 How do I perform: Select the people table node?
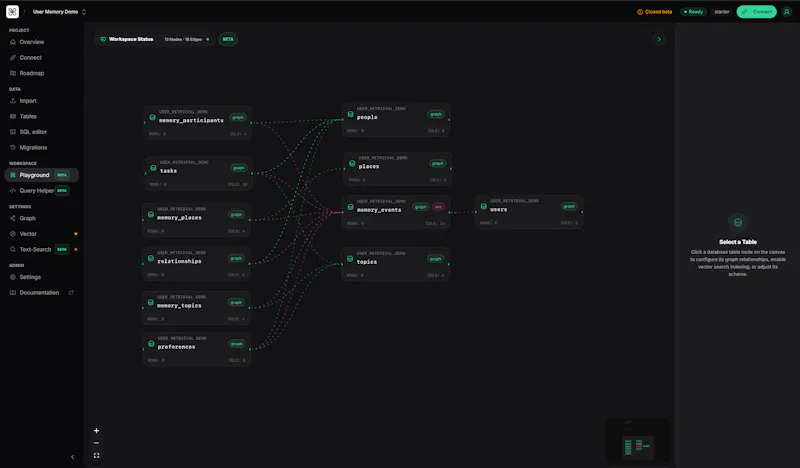click(x=396, y=119)
